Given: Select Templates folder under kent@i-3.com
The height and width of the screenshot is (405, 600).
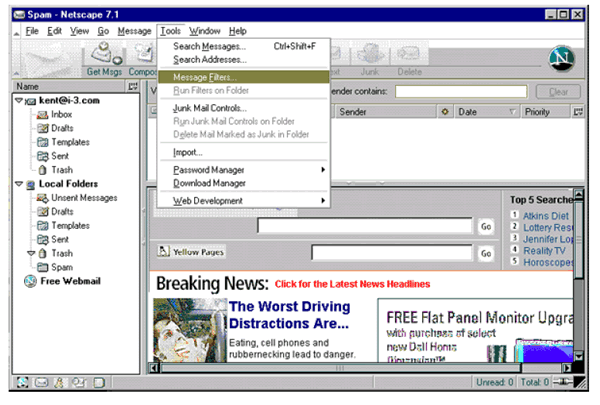Looking at the screenshot, I should (x=70, y=142).
